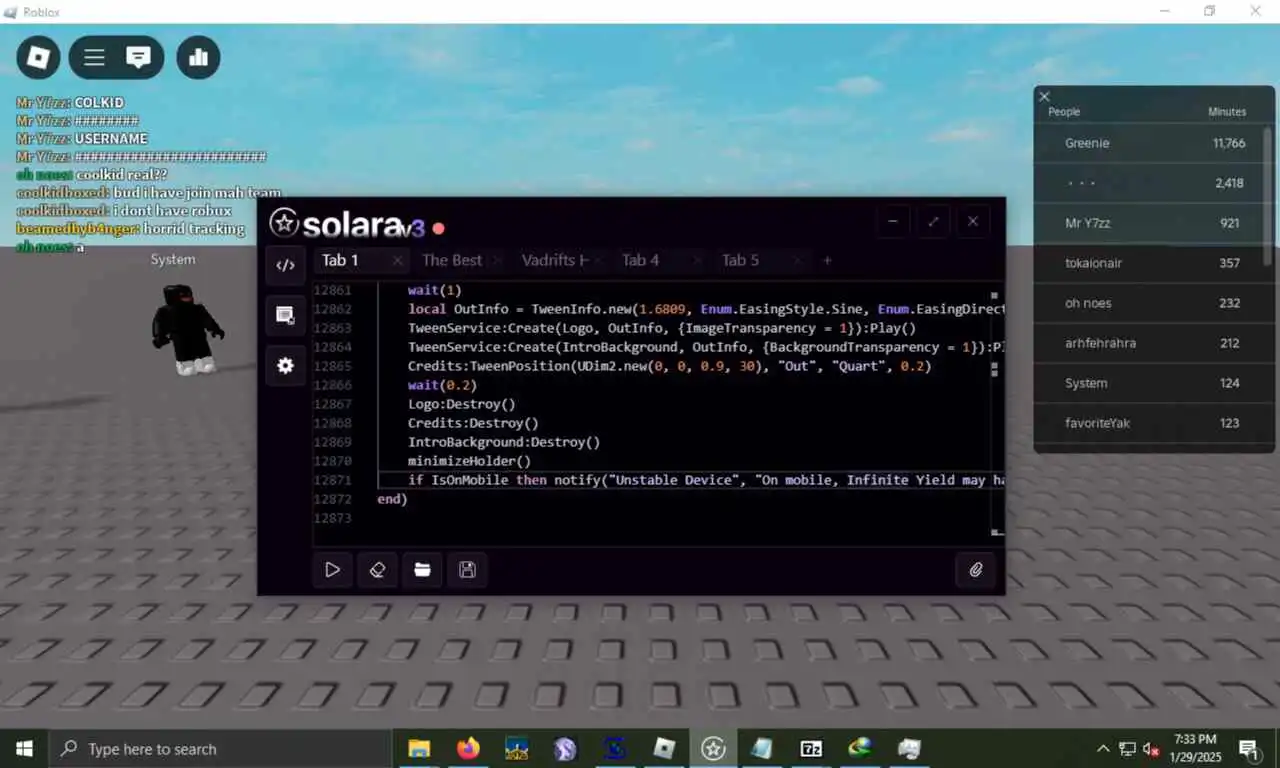Open the Roblox hamburger menu
The image size is (1280, 768).
click(94, 57)
